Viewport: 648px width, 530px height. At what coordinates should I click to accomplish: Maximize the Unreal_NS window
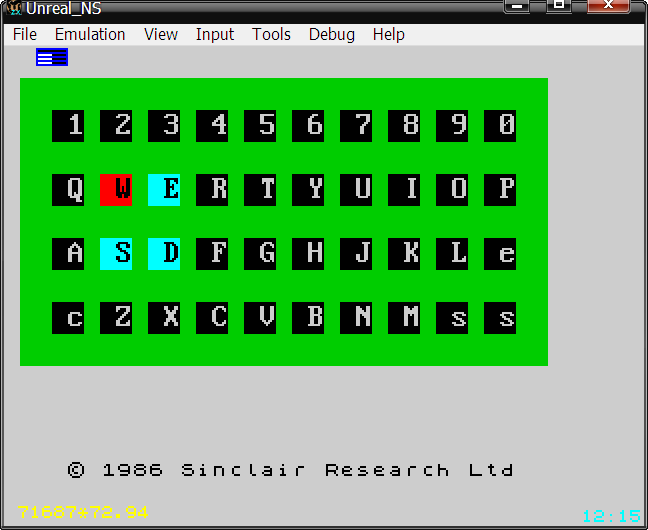pyautogui.click(x=559, y=5)
